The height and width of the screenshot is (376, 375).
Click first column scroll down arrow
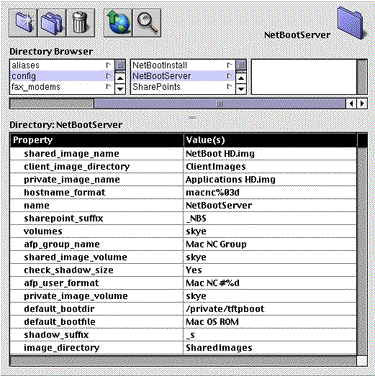click(120, 89)
